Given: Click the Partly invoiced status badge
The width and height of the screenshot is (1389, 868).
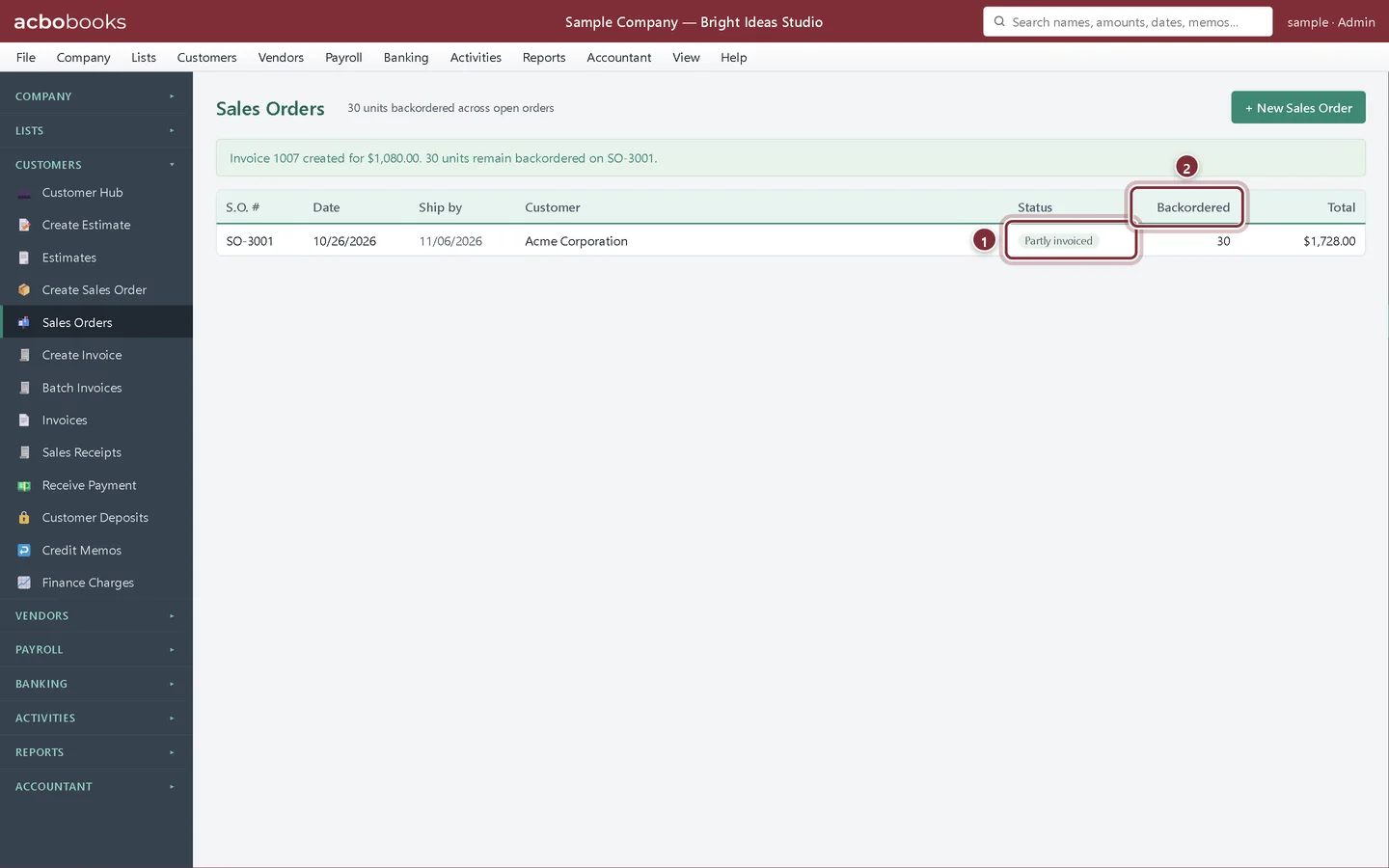Looking at the screenshot, I should (1058, 241).
